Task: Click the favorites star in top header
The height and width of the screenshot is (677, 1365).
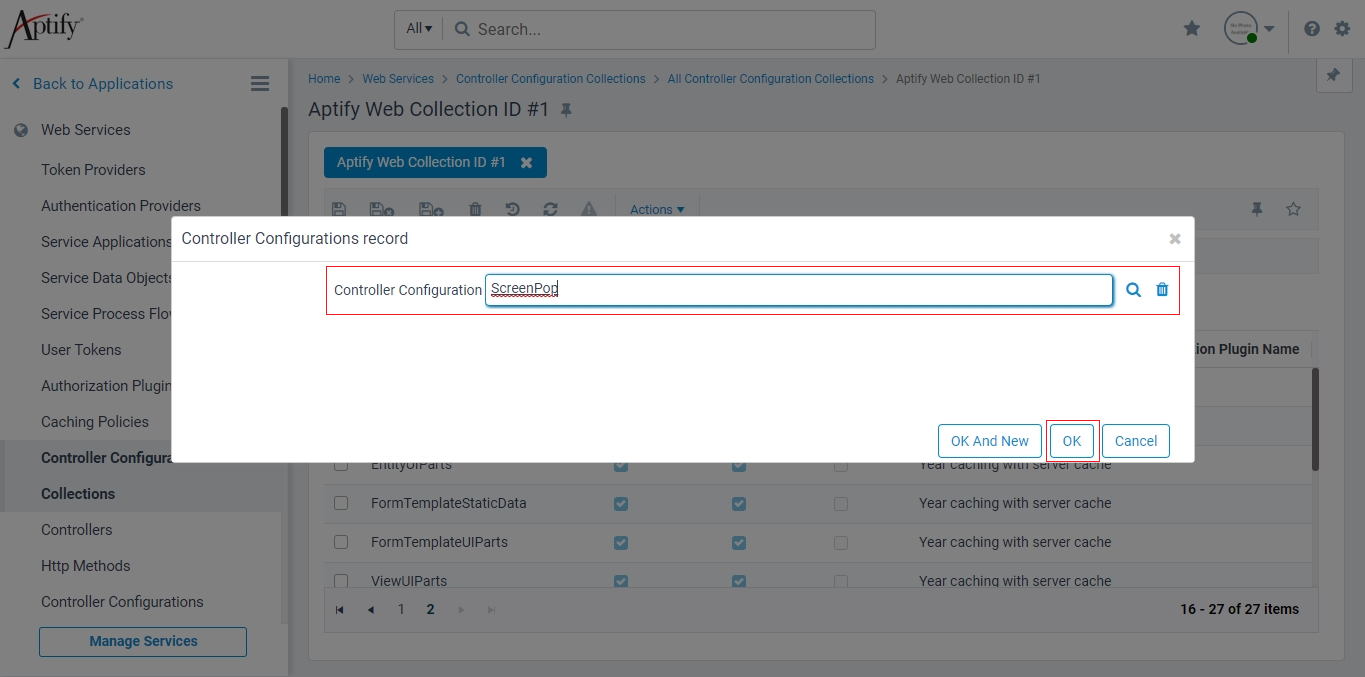Action: [x=1192, y=29]
